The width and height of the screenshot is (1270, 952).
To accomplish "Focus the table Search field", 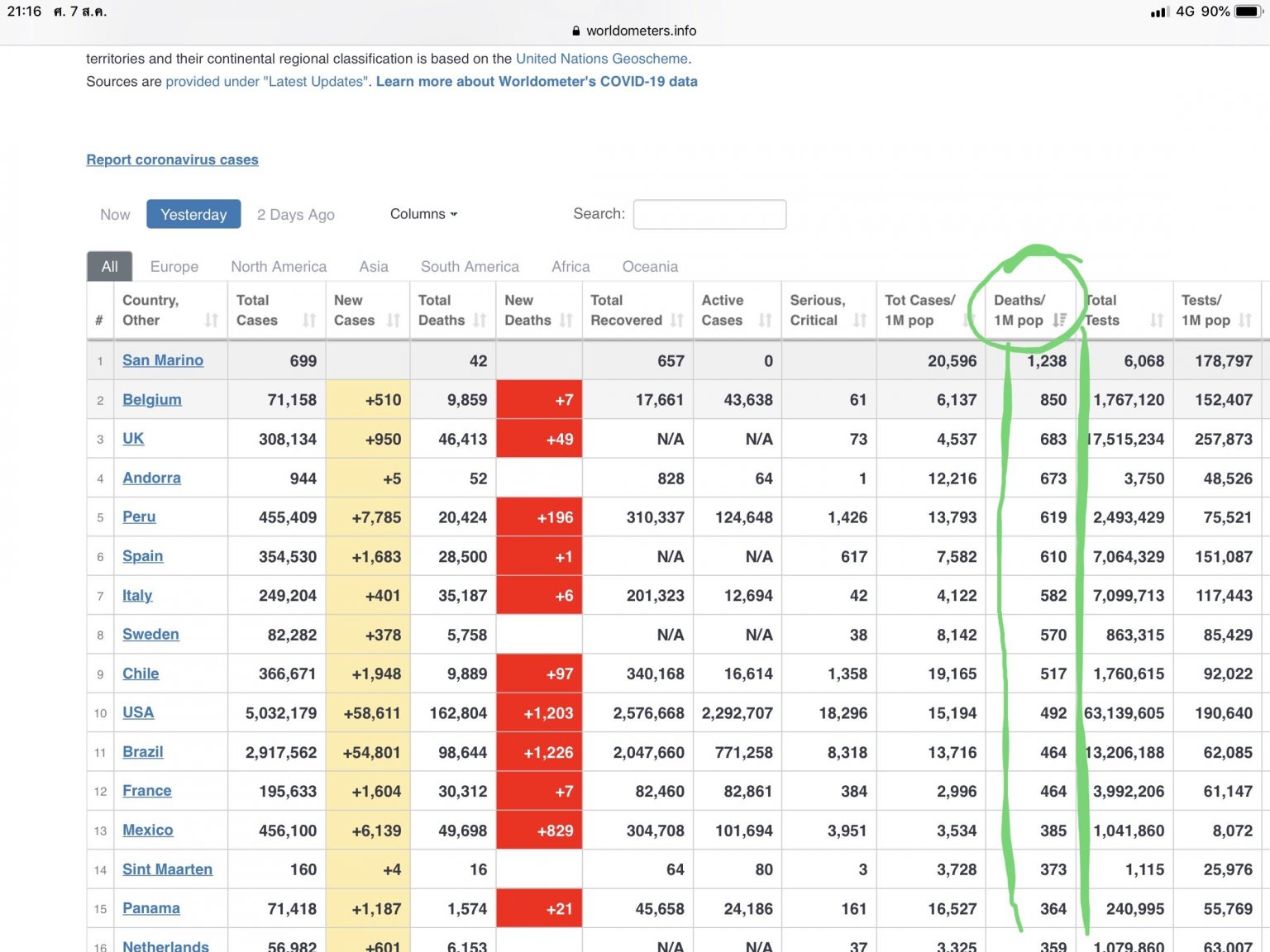I will tap(709, 214).
